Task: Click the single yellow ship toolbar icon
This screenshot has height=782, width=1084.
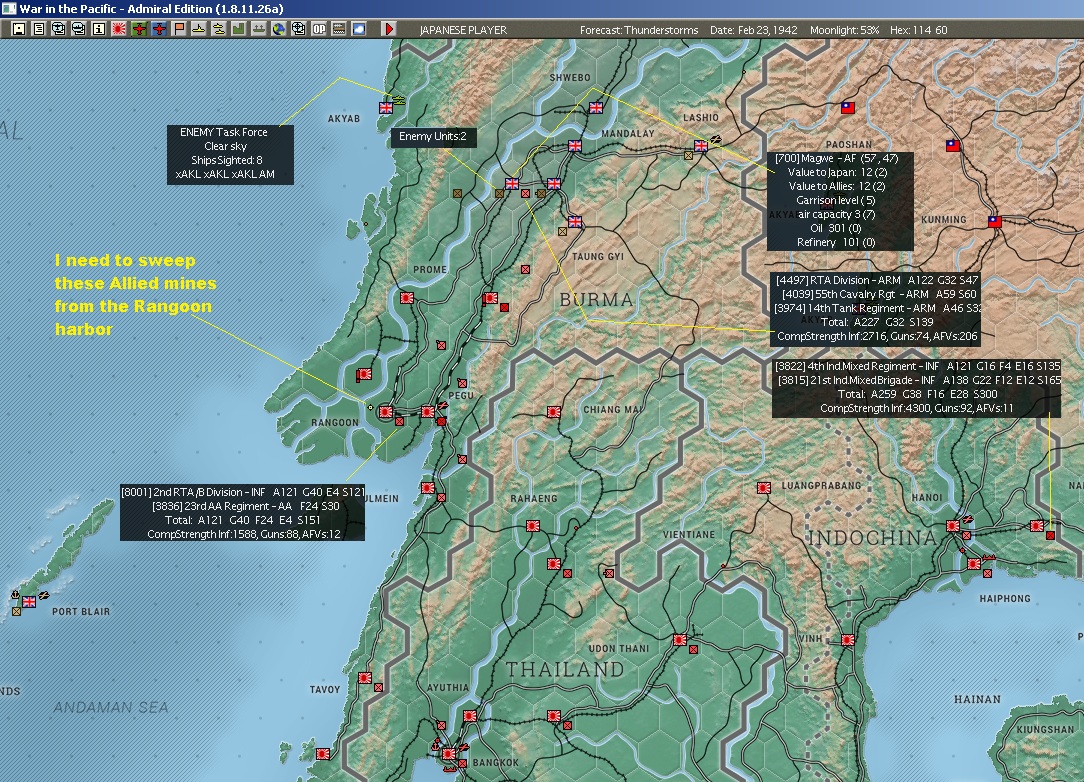Action: (199, 29)
